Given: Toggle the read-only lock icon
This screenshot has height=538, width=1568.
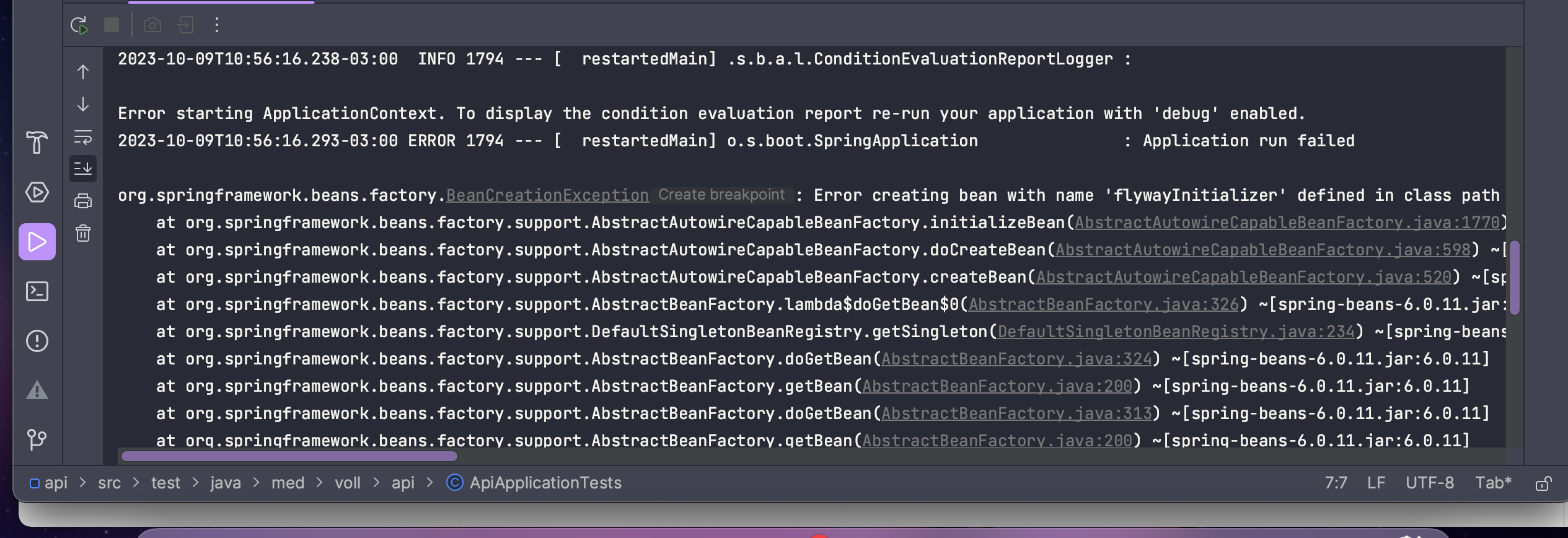Looking at the screenshot, I should [1543, 483].
